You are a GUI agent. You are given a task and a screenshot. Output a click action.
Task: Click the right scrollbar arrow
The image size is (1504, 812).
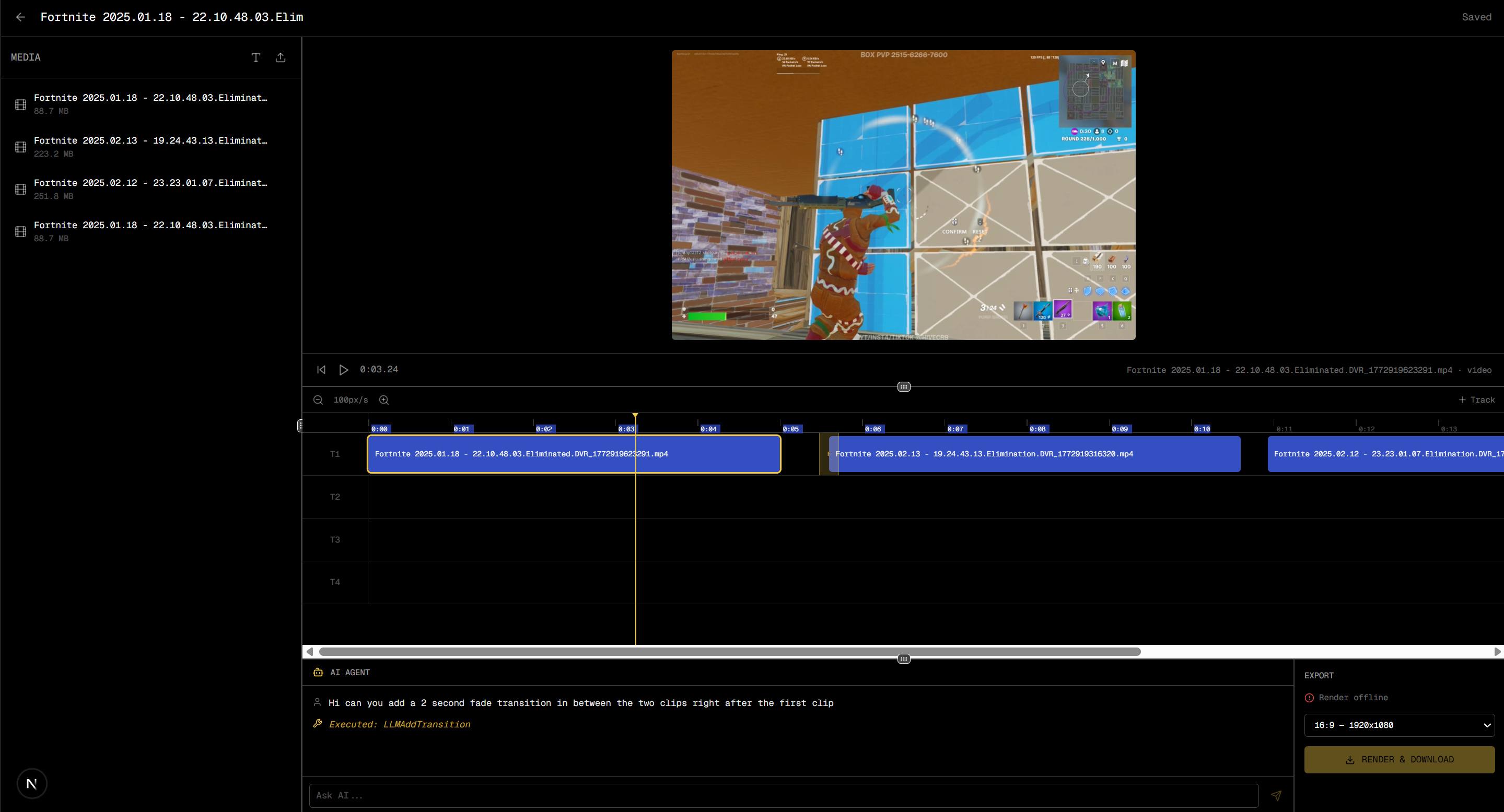click(x=1497, y=652)
